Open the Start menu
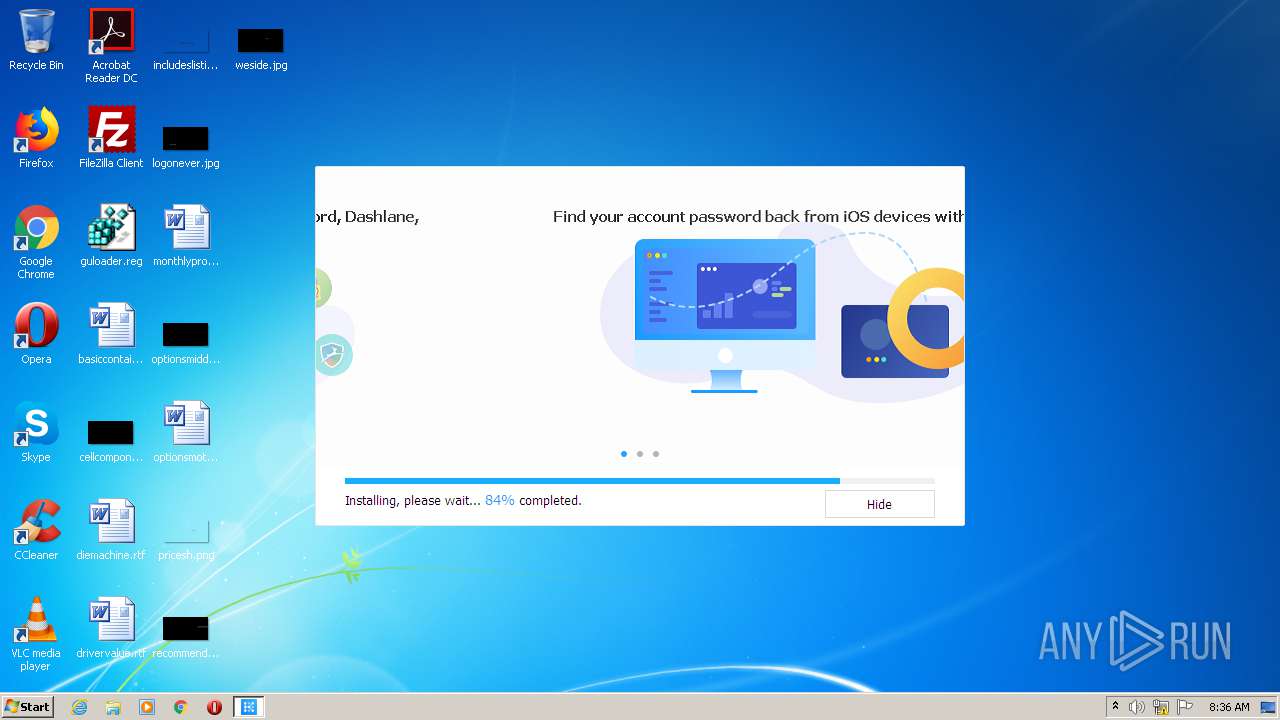This screenshot has height=720, width=1280. [27, 707]
